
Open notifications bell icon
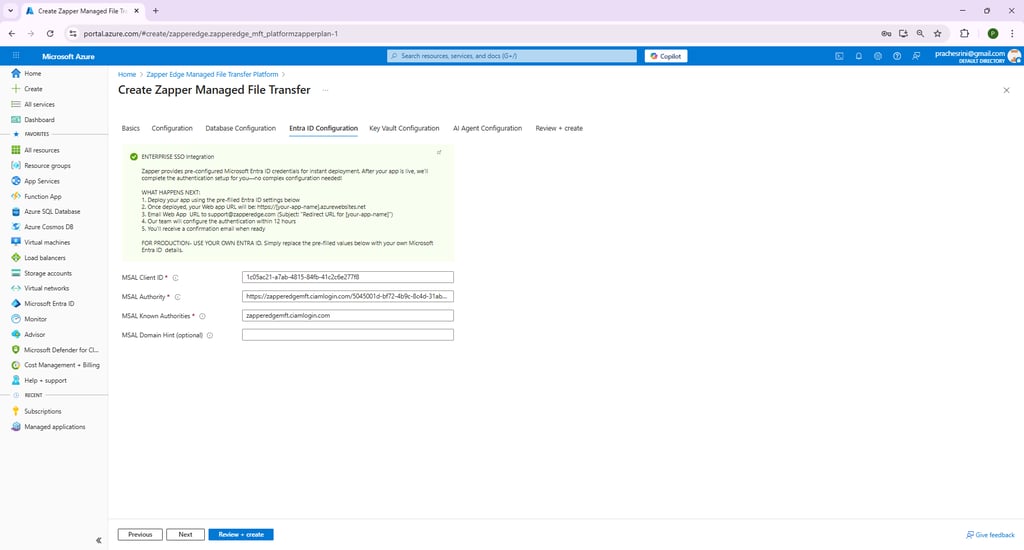859,56
